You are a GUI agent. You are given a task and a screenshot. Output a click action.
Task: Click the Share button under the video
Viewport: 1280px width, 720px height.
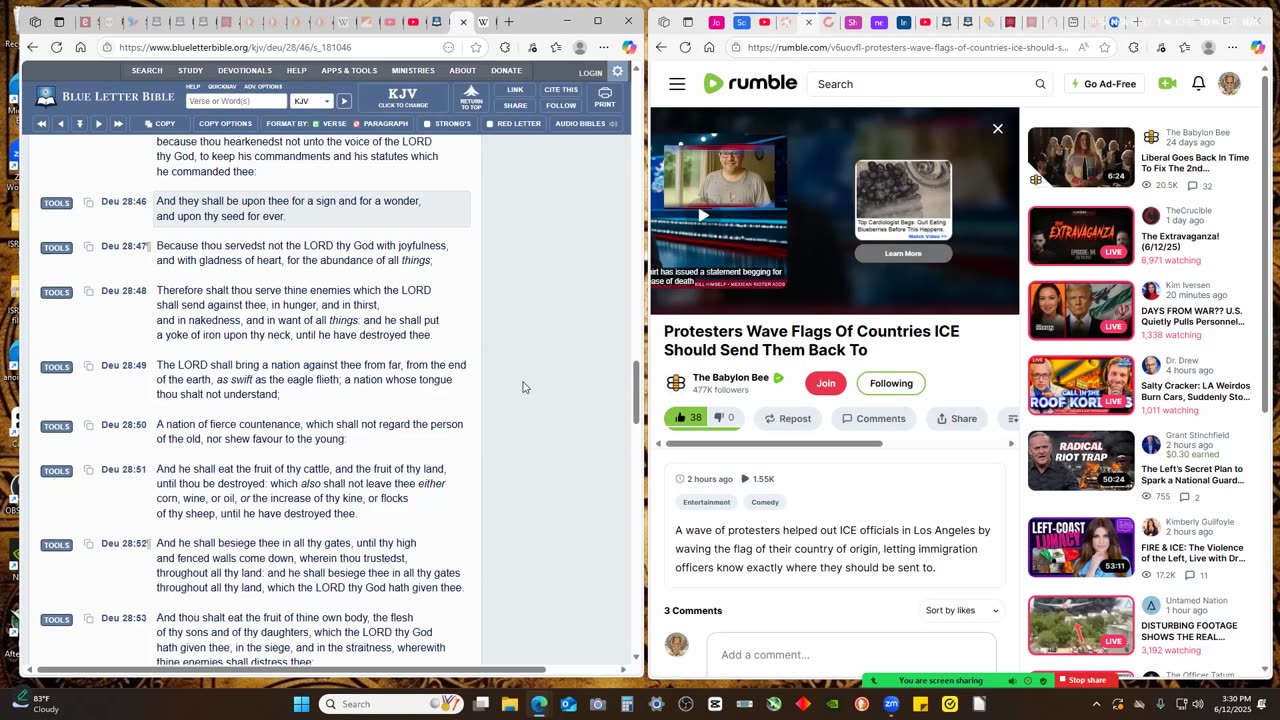pos(955,418)
